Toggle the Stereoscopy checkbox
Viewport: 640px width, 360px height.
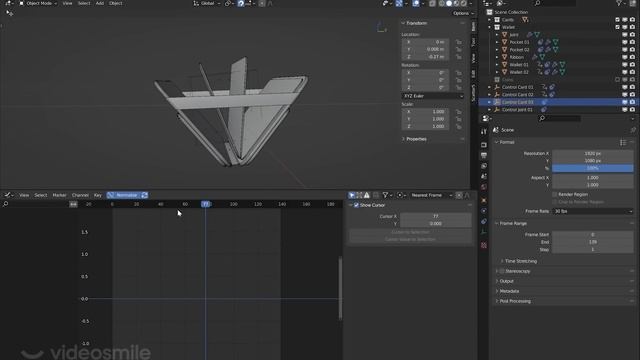(x=502, y=271)
